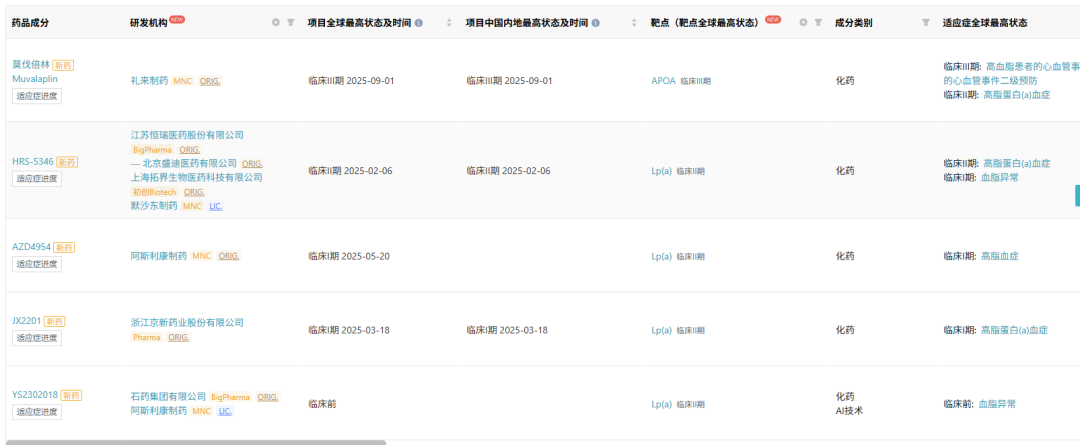Click the horizontal scrollbar at table bottom
Viewport: 1080px width, 445px height.
pyautogui.click(x=196, y=442)
